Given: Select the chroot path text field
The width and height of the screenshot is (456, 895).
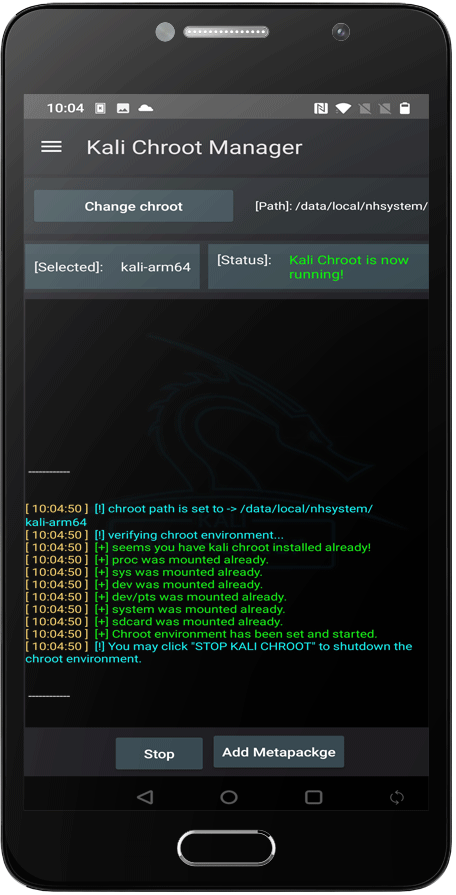Looking at the screenshot, I should point(341,206).
